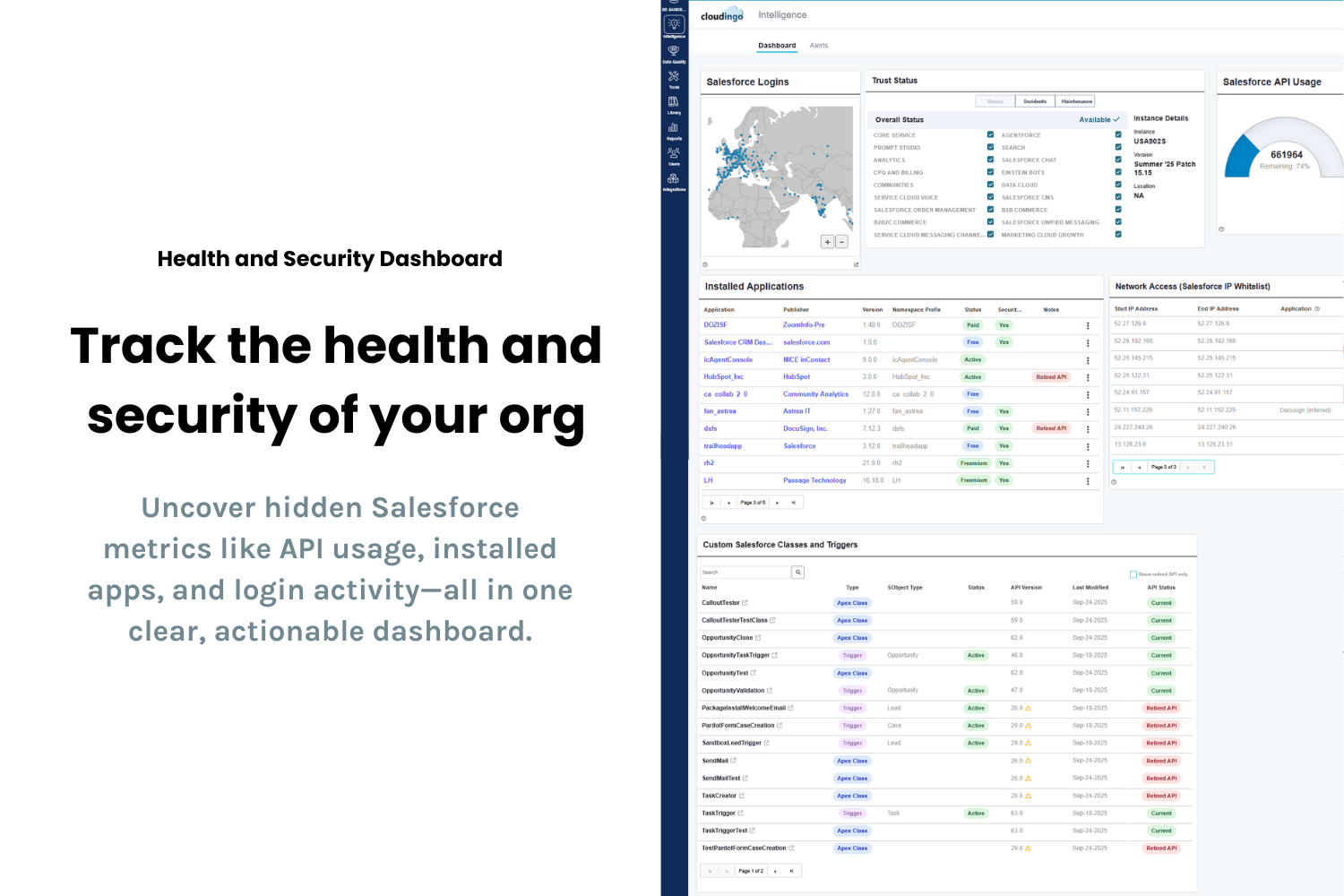
Task: Open the trailheadapp application link
Action: (722, 446)
